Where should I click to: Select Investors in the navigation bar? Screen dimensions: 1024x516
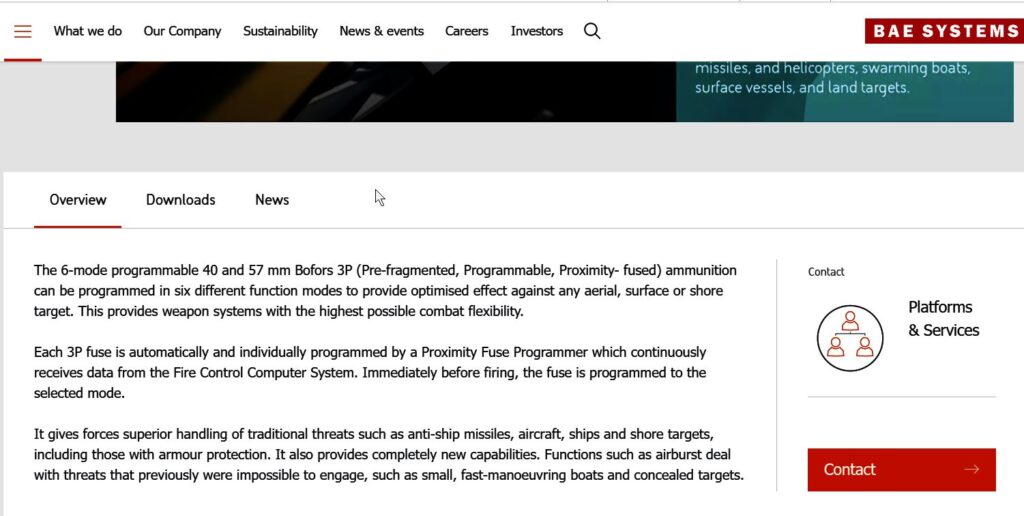pyautogui.click(x=537, y=31)
